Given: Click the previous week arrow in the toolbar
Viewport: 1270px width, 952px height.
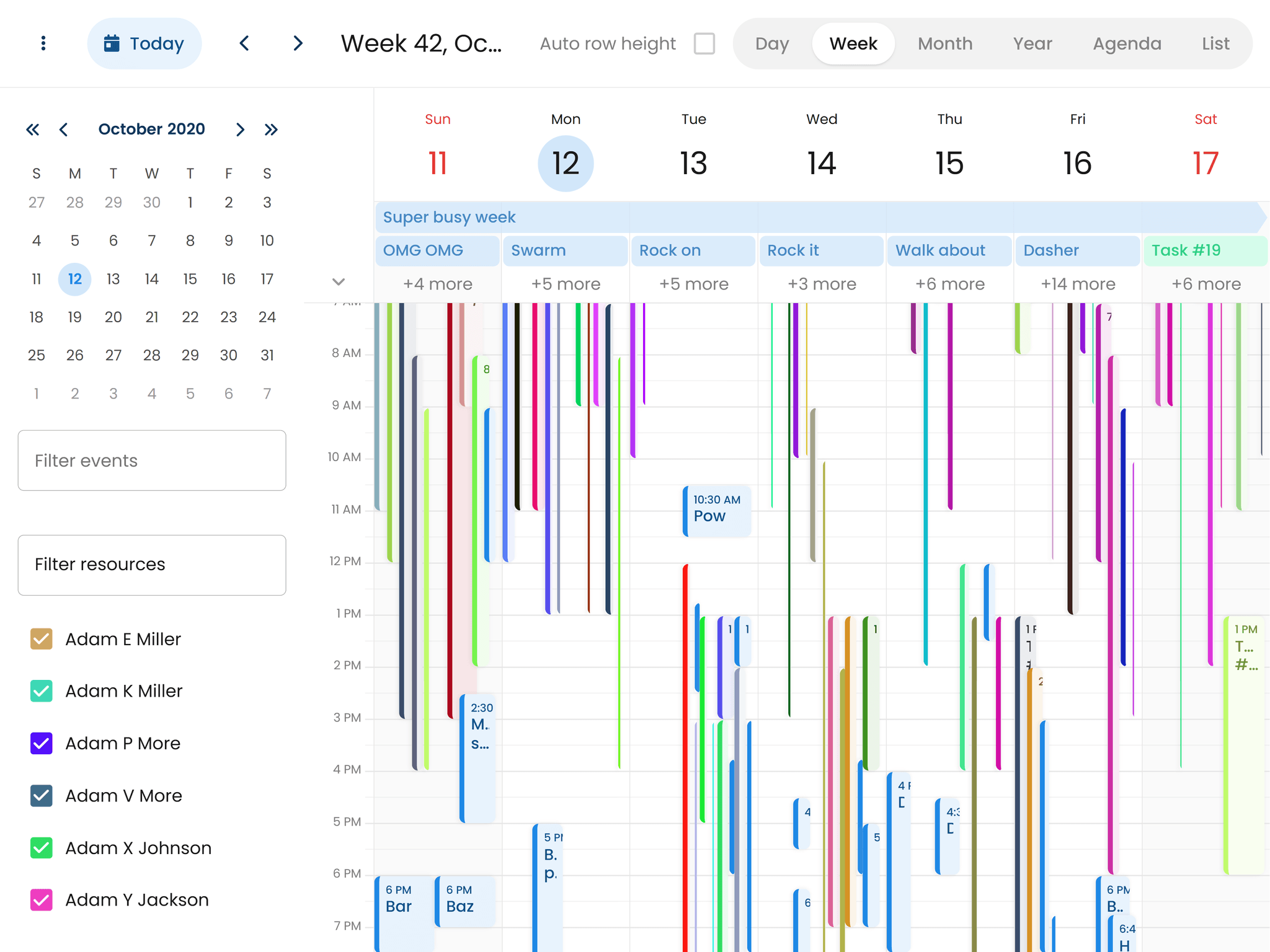Looking at the screenshot, I should (x=244, y=43).
